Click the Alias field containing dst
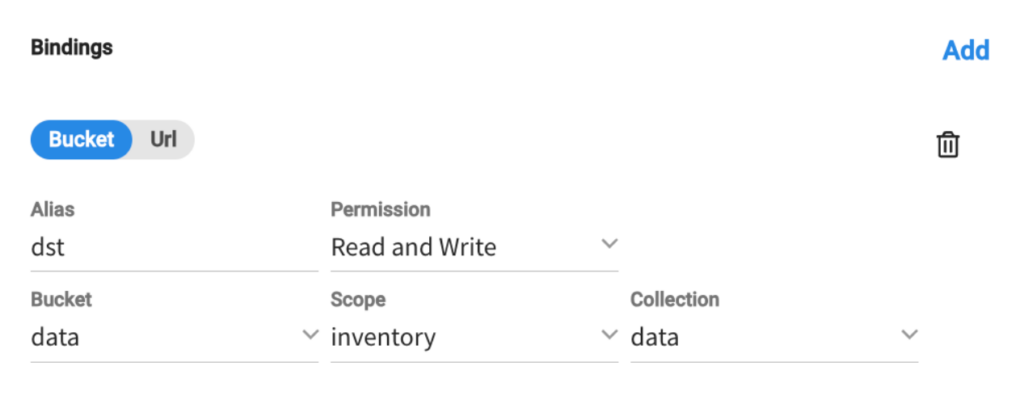The height and width of the screenshot is (400, 1024). 174,248
